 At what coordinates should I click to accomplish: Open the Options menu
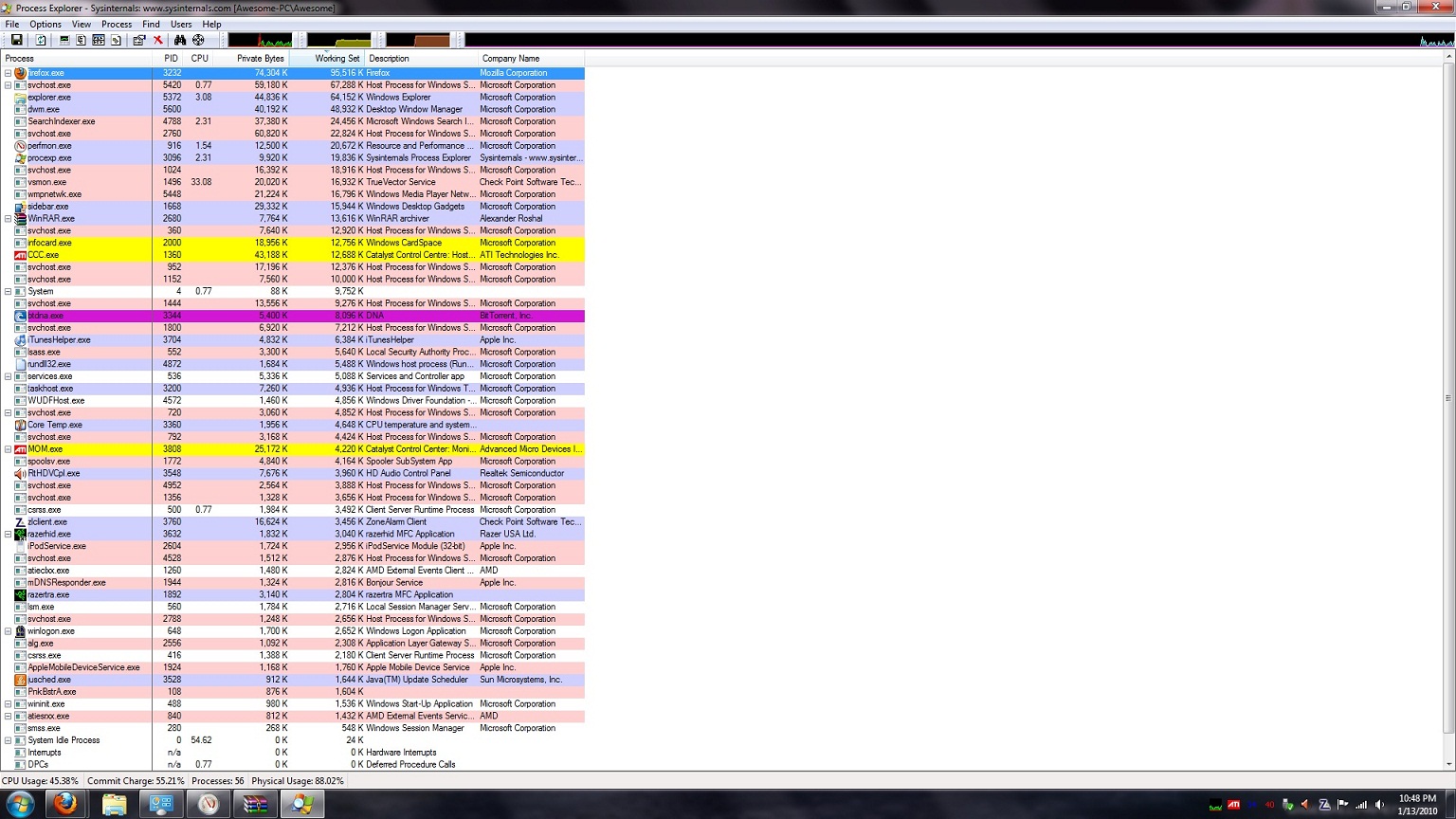45,24
